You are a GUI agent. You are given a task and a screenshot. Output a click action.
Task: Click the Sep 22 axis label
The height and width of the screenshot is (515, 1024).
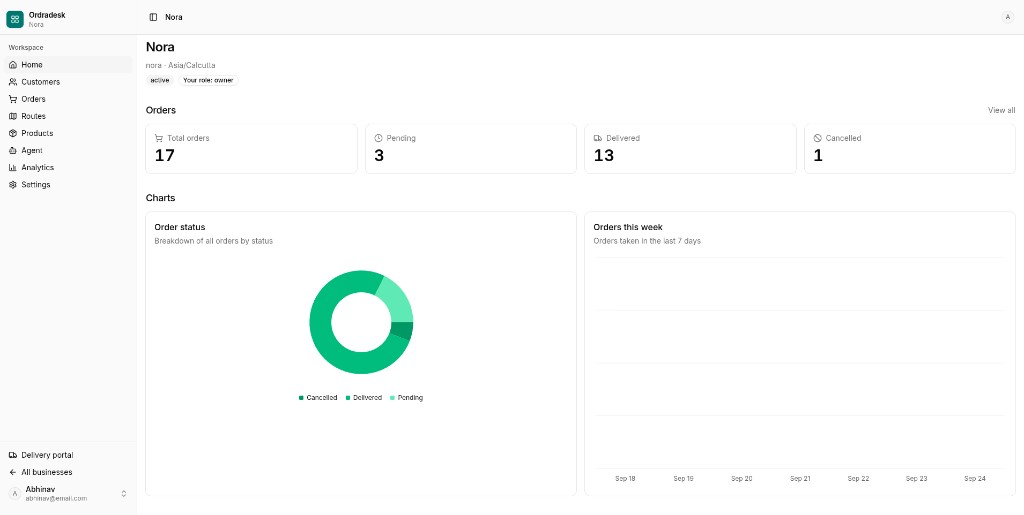858,478
